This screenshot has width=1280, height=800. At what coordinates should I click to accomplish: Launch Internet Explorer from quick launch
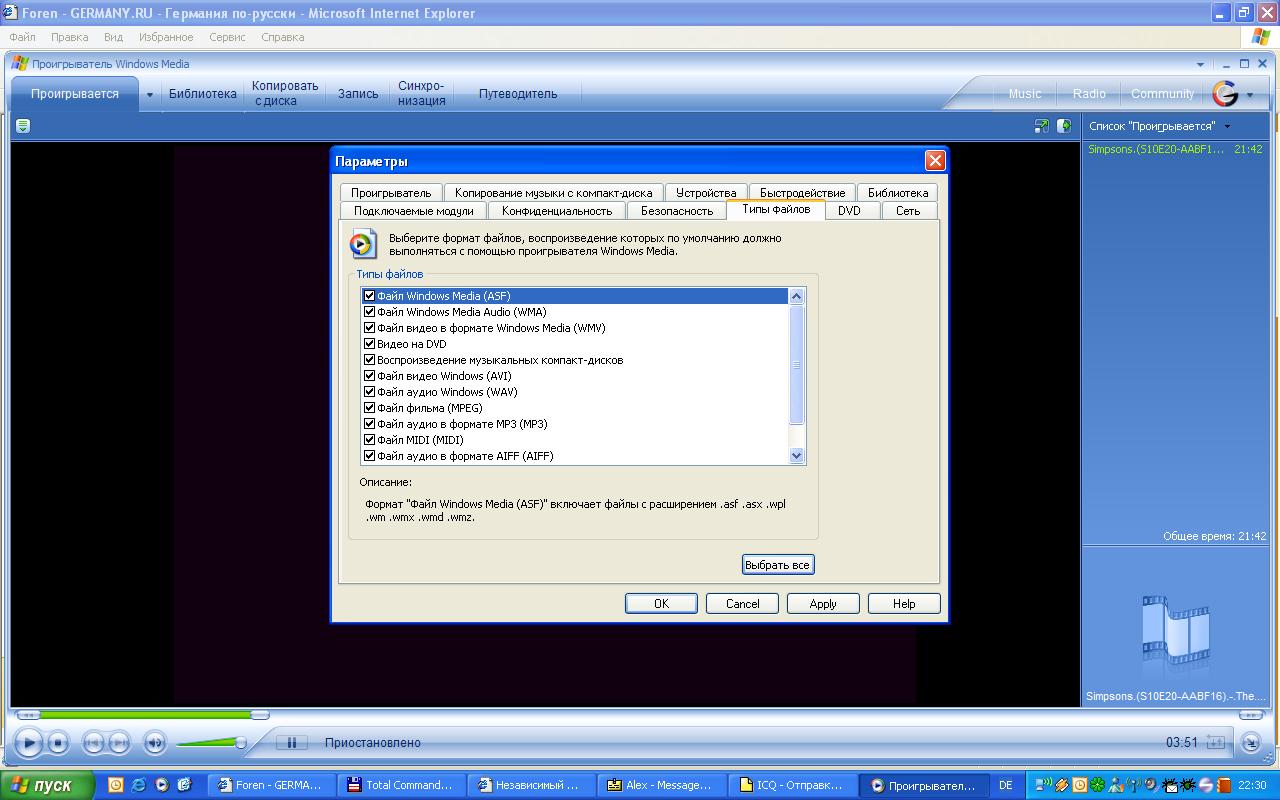138,785
